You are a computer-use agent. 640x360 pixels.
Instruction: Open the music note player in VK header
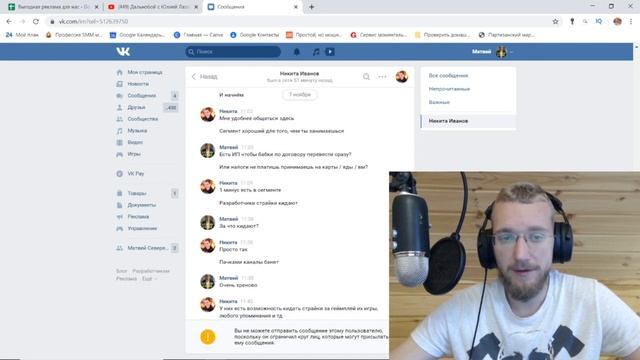(x=316, y=52)
